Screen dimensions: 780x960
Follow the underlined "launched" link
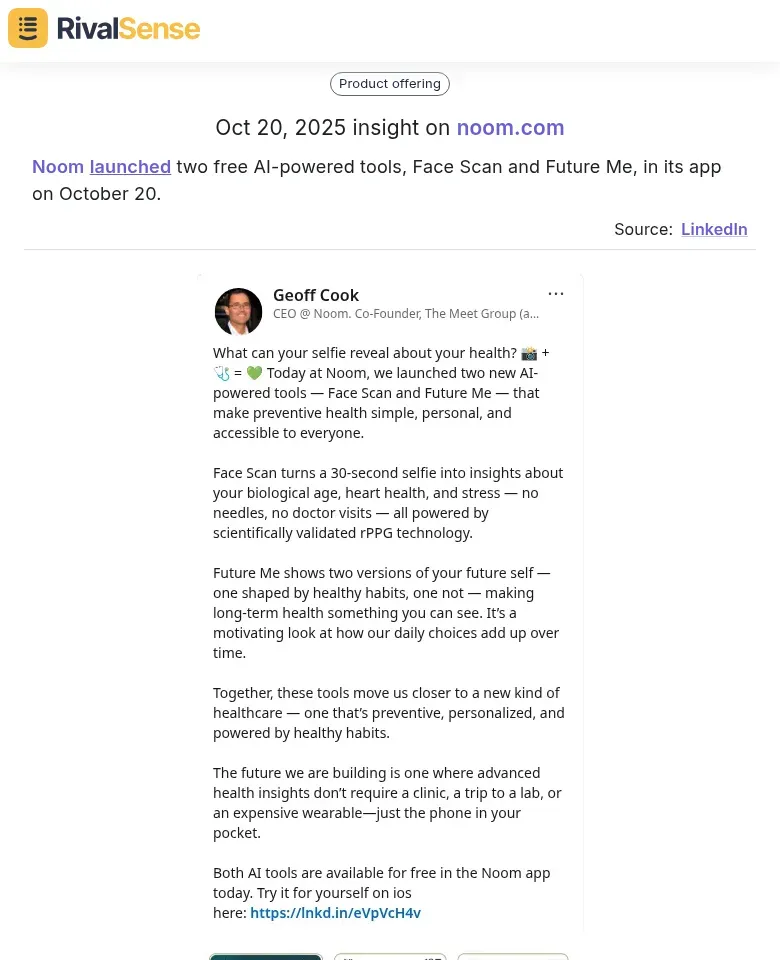coord(130,167)
